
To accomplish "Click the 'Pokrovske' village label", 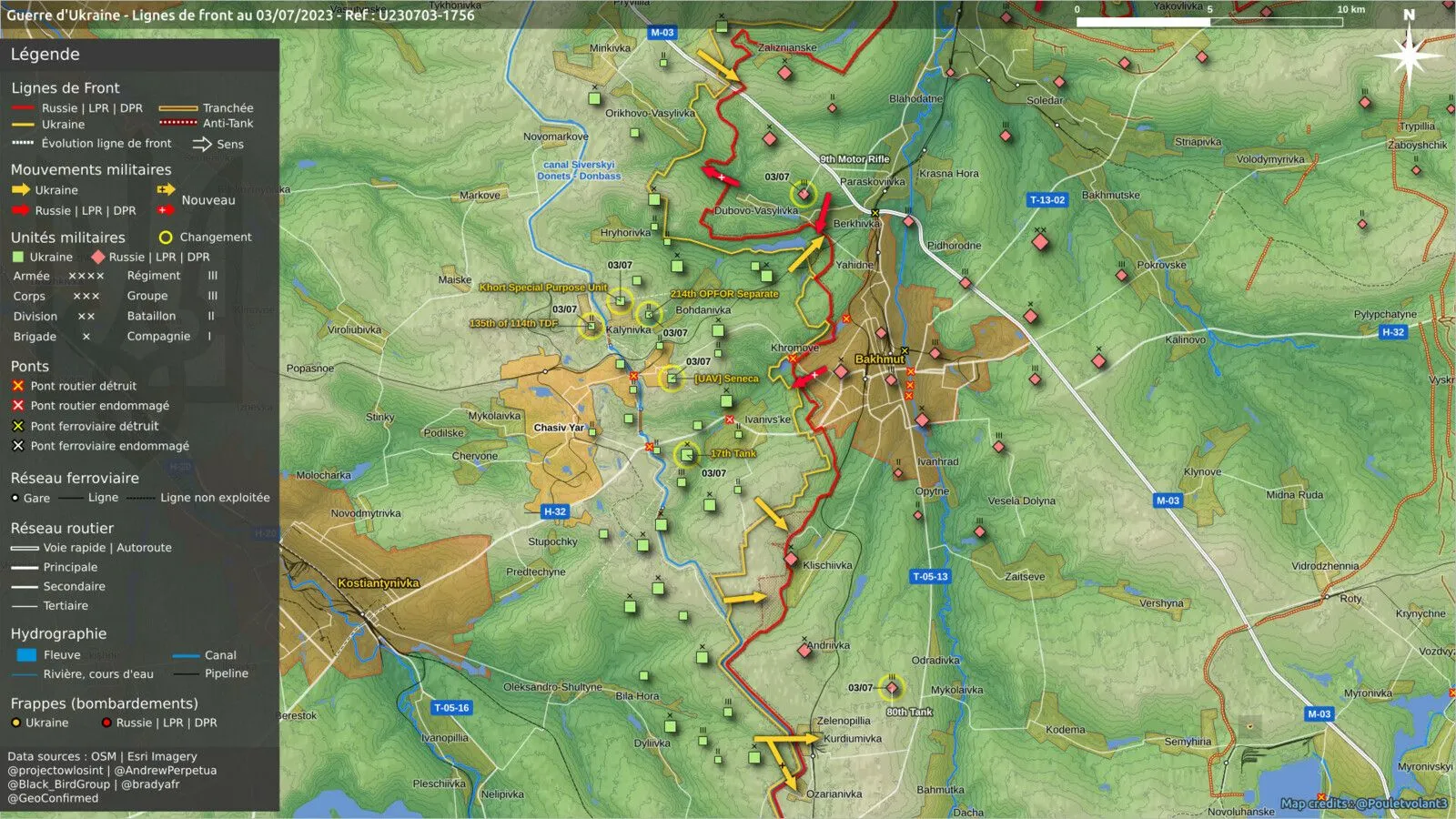I will click(1161, 266).
